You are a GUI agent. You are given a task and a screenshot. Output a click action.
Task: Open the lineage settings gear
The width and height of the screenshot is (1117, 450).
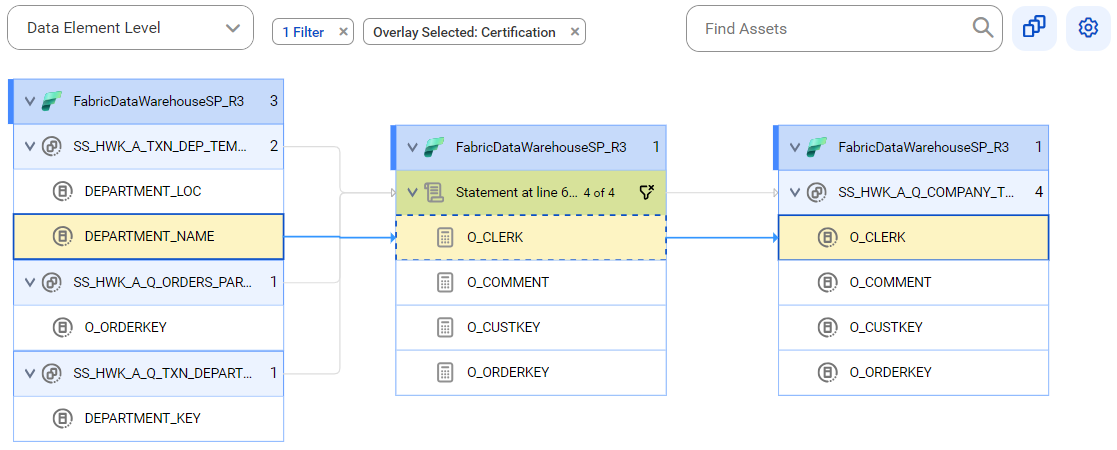point(1088,28)
